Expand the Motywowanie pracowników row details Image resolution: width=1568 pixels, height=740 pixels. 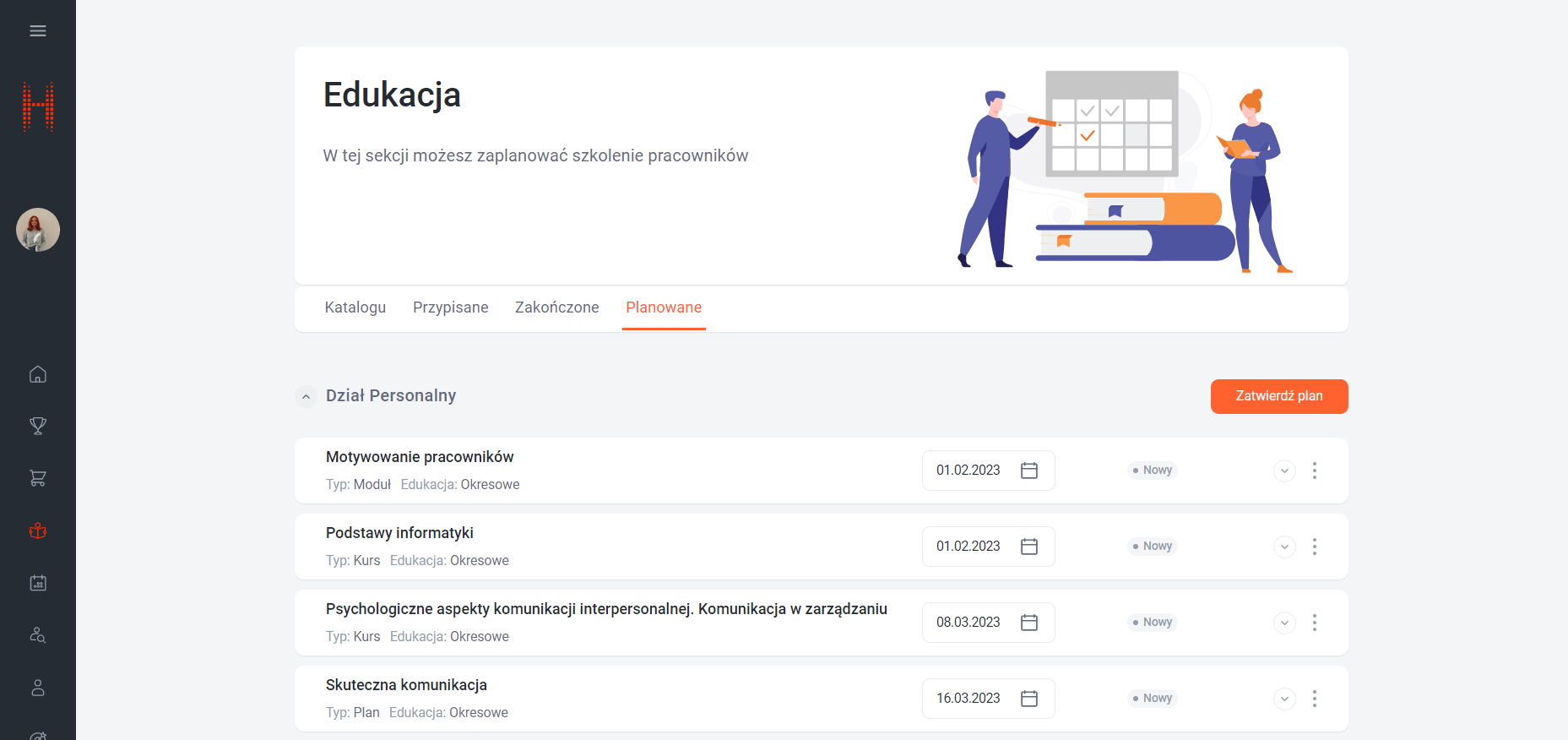(x=1283, y=471)
